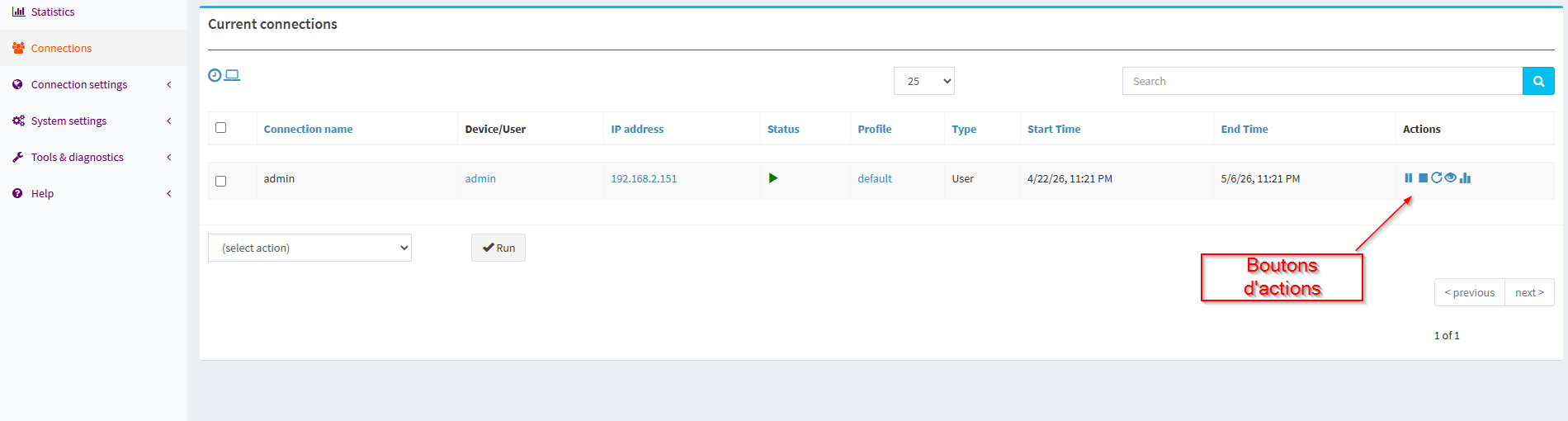Refresh the admin connection

pos(1437,177)
